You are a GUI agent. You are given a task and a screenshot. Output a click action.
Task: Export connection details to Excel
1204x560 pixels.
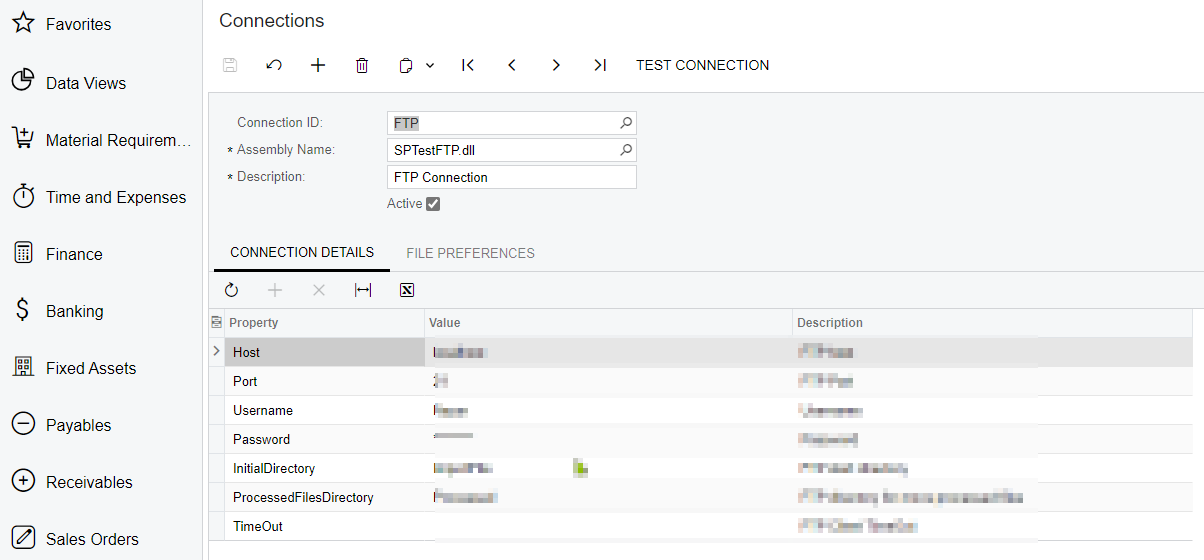click(x=407, y=290)
